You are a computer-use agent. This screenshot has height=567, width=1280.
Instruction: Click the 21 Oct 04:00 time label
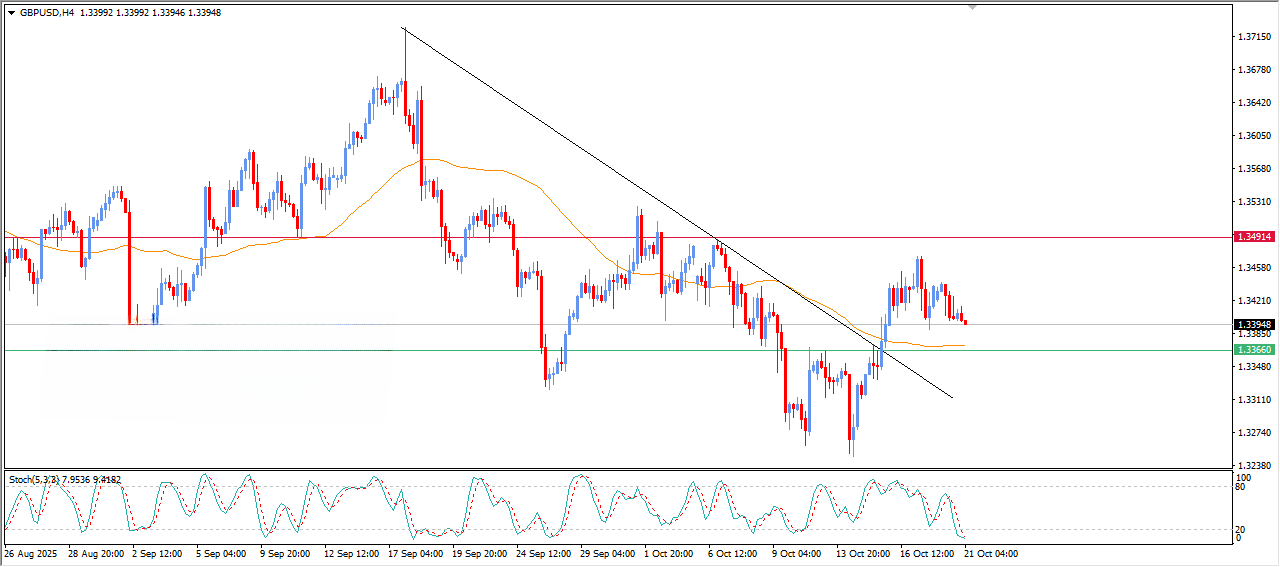tap(990, 553)
